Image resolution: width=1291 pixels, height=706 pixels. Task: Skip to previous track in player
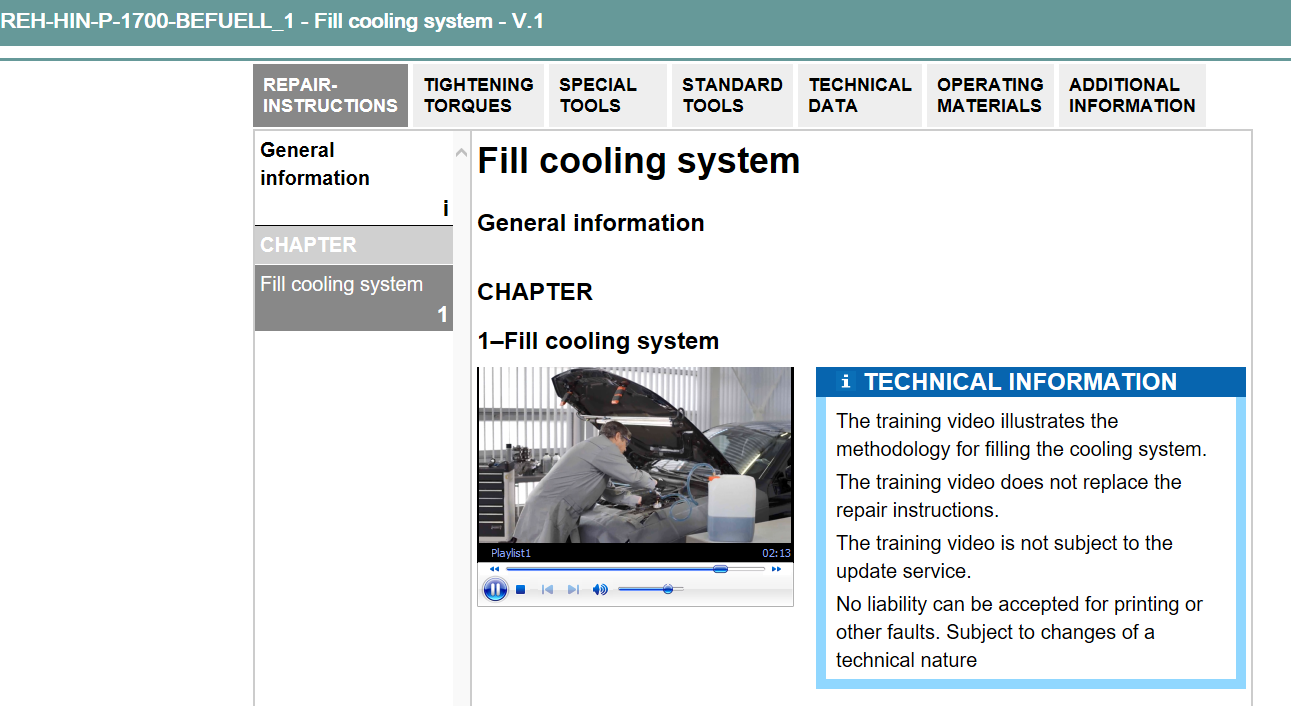coord(547,590)
